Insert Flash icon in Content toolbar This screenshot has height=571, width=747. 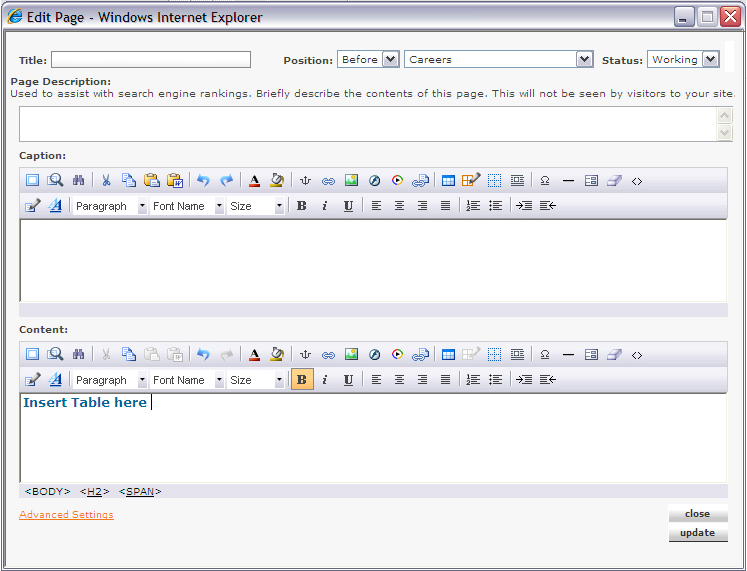click(x=374, y=354)
